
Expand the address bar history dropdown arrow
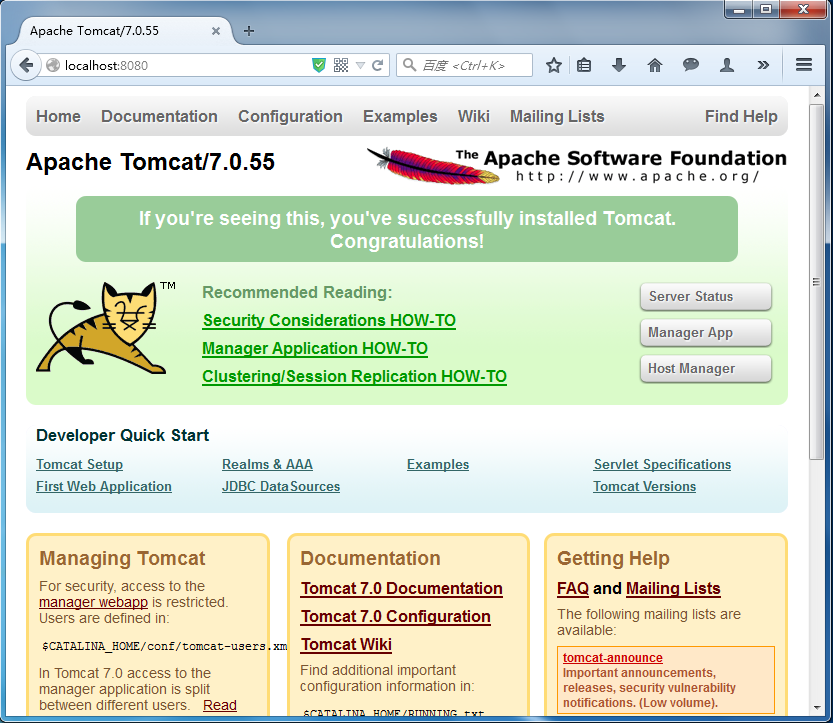(360, 65)
